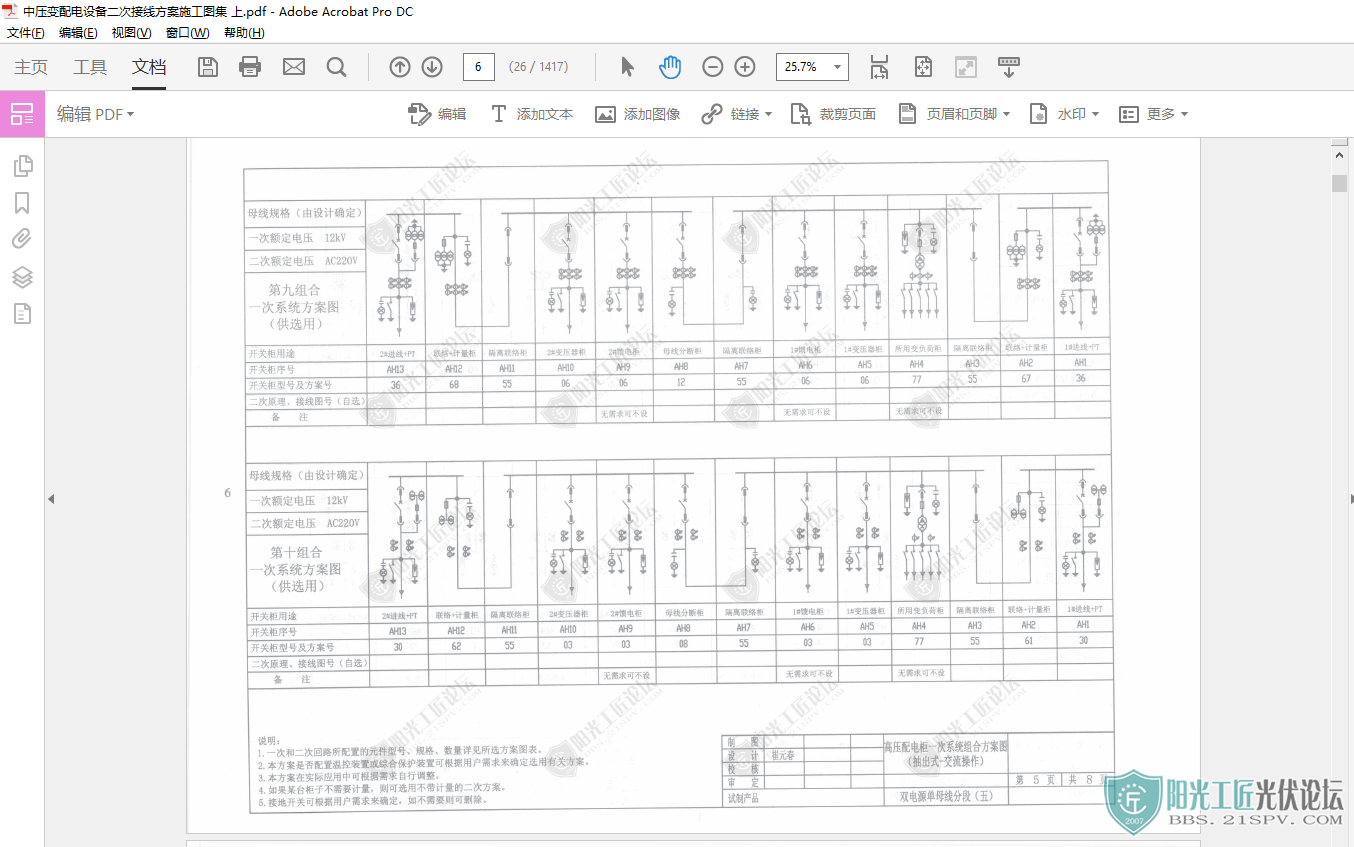Image resolution: width=1354 pixels, height=847 pixels.
Task: Click 添加图像 add image tool
Action: click(637, 114)
